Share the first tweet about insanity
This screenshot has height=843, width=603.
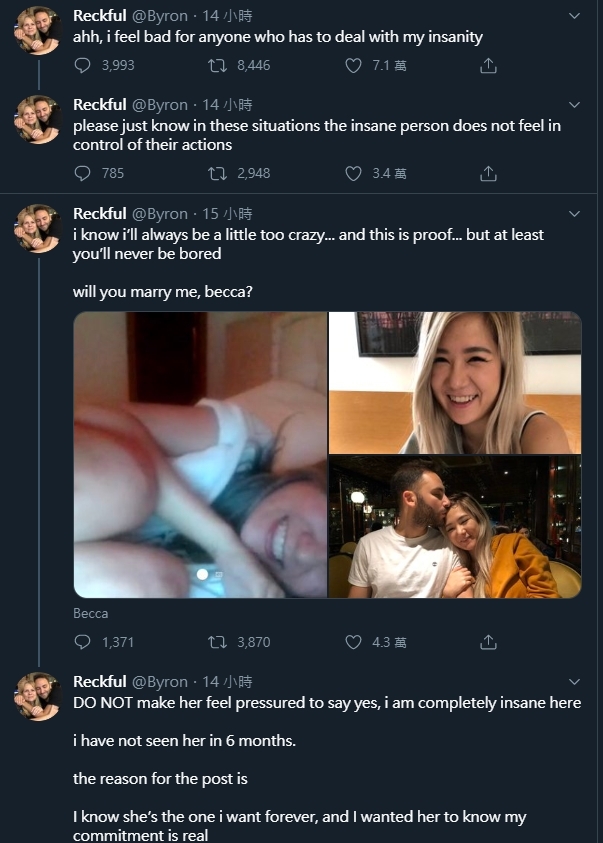coord(488,65)
